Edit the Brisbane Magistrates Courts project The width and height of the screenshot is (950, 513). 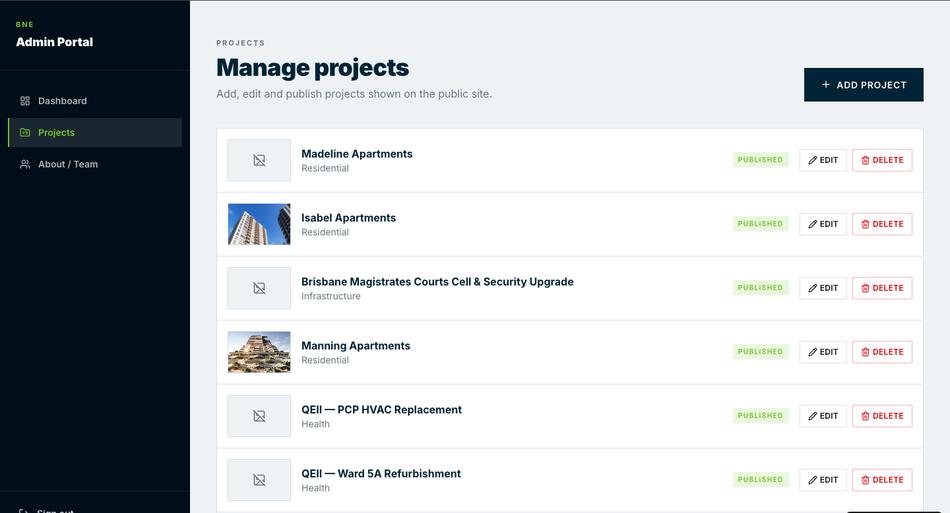pos(823,288)
